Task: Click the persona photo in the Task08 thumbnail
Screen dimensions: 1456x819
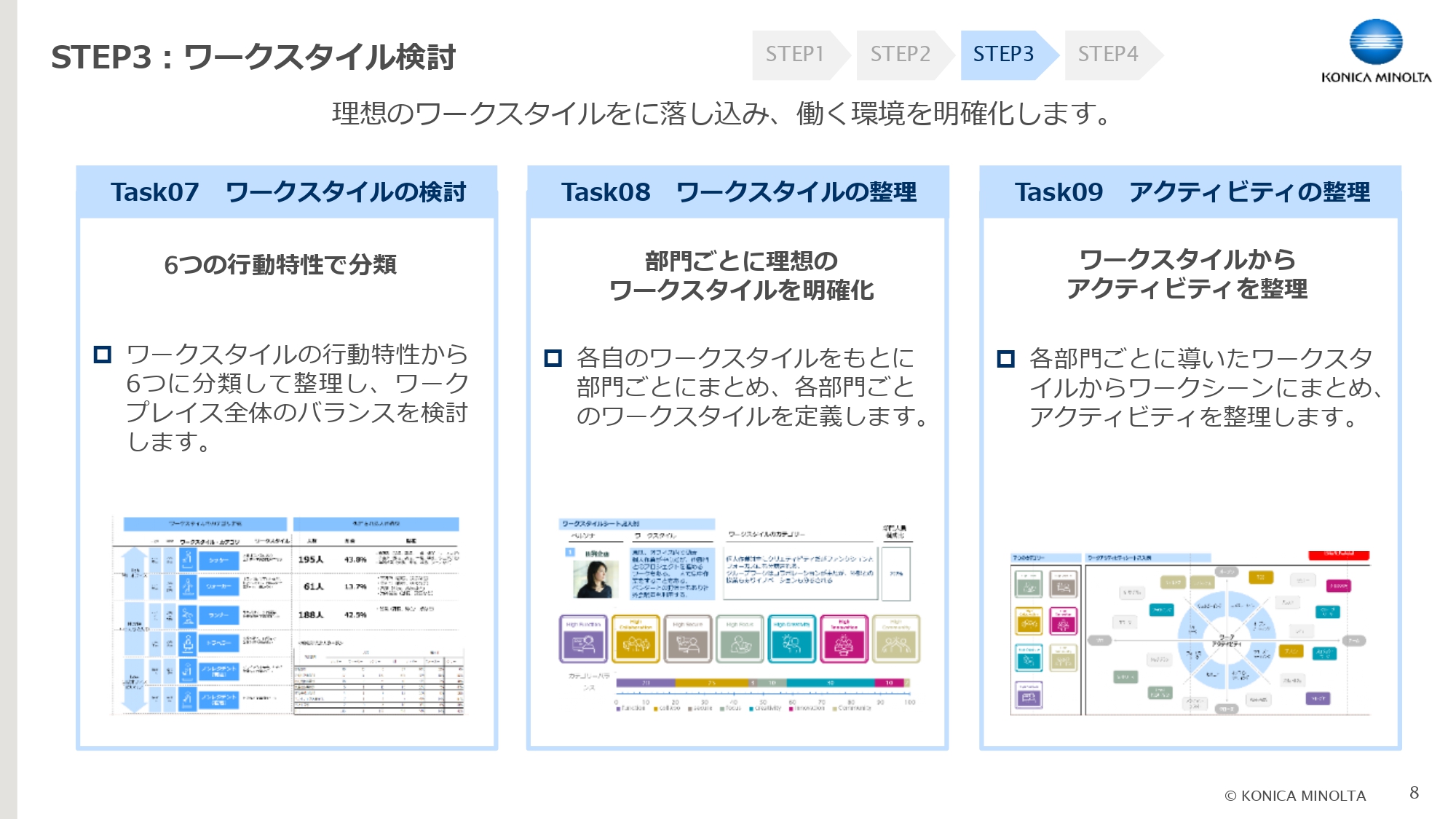Action: click(x=595, y=579)
